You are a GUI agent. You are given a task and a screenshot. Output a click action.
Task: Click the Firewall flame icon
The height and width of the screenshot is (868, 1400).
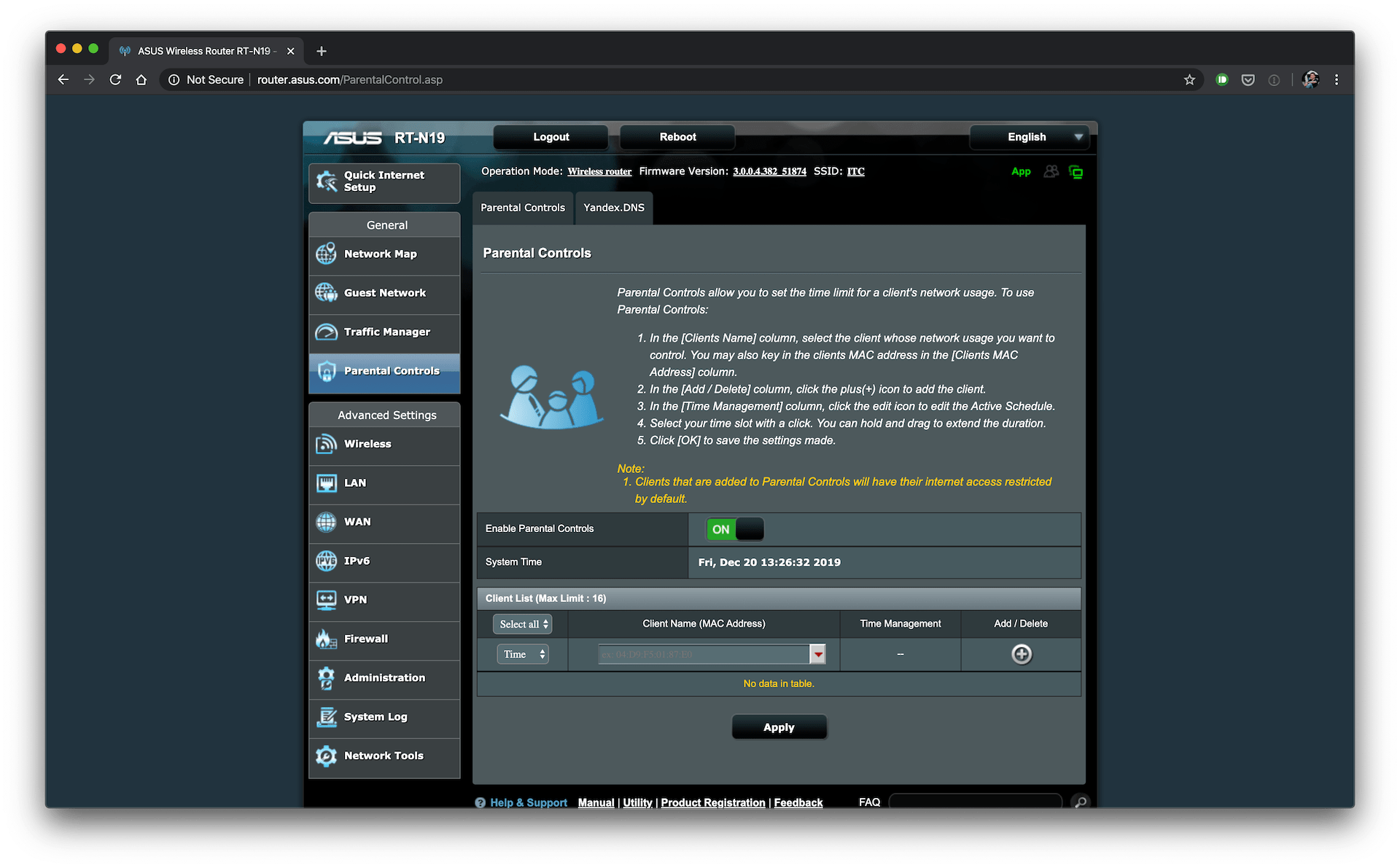tap(326, 638)
